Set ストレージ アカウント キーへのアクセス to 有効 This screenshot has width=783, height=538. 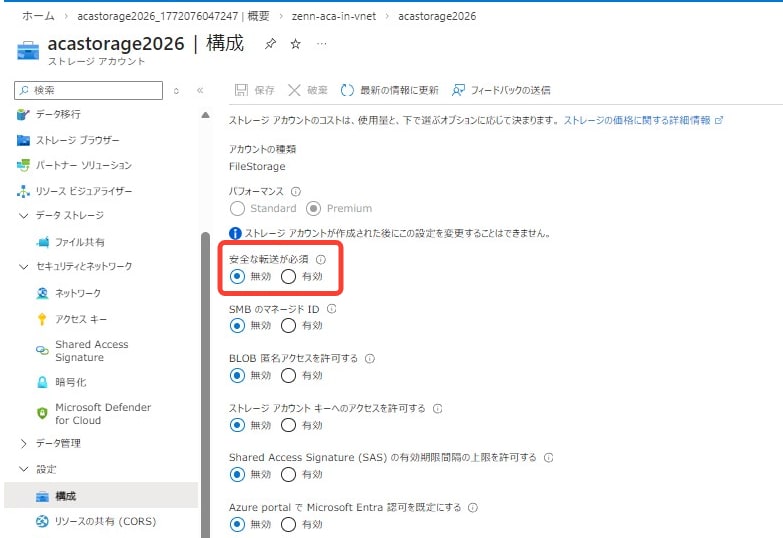(x=288, y=425)
